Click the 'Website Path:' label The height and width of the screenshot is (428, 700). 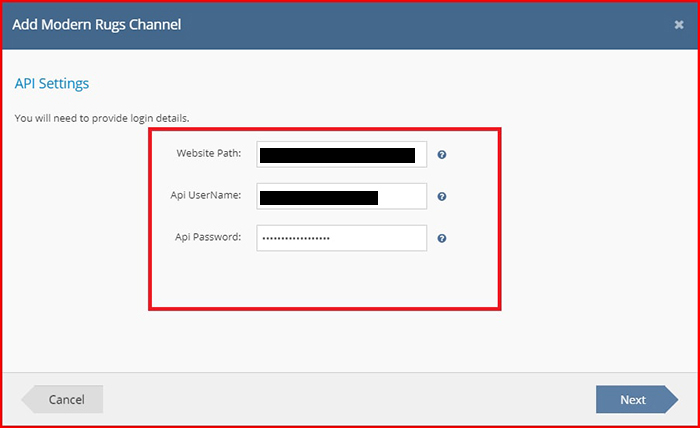(x=208, y=153)
